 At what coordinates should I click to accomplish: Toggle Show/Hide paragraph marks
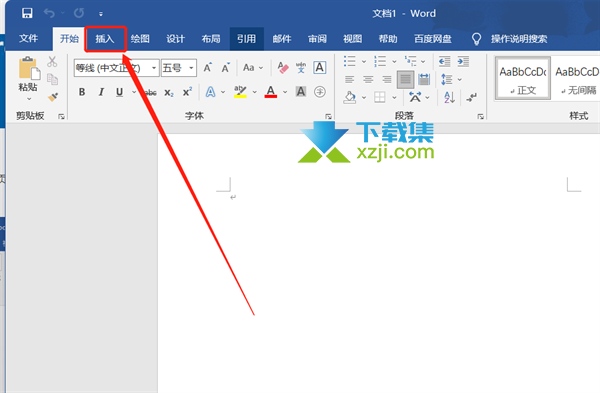(x=471, y=97)
